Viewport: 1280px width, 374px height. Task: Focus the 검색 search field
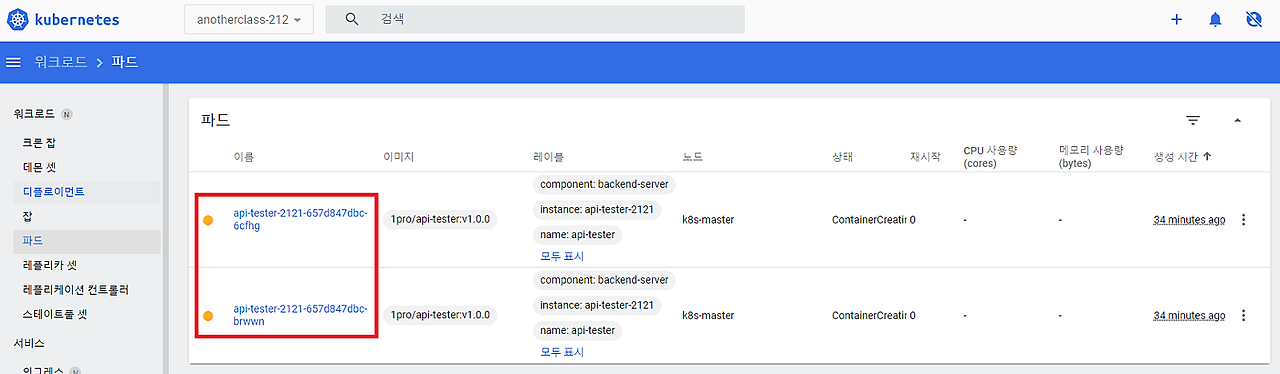tap(535, 19)
